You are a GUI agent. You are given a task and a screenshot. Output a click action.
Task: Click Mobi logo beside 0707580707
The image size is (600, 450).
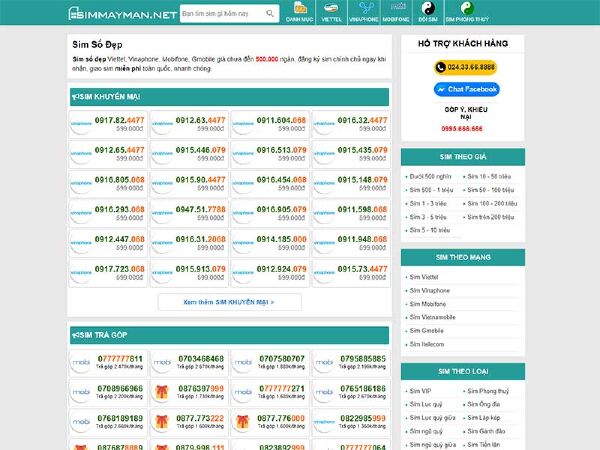[243, 363]
